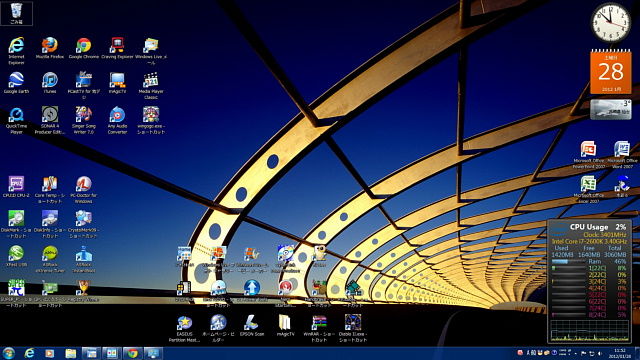Open mAgicTV shortcut beside Media Player Classic
The height and width of the screenshot is (360, 640).
(x=117, y=83)
